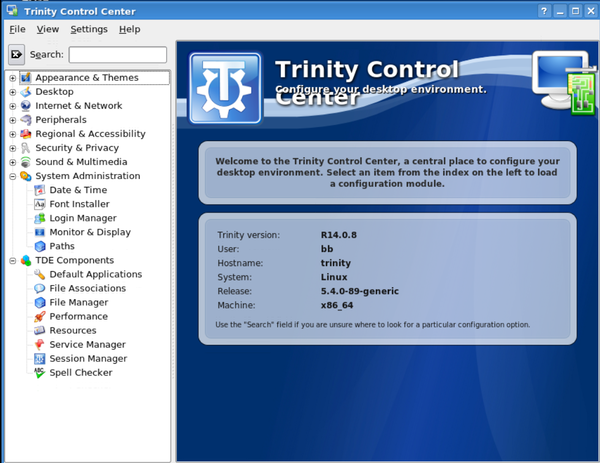The image size is (600, 463).
Task: Open File Associations module label
Action: [88, 289]
